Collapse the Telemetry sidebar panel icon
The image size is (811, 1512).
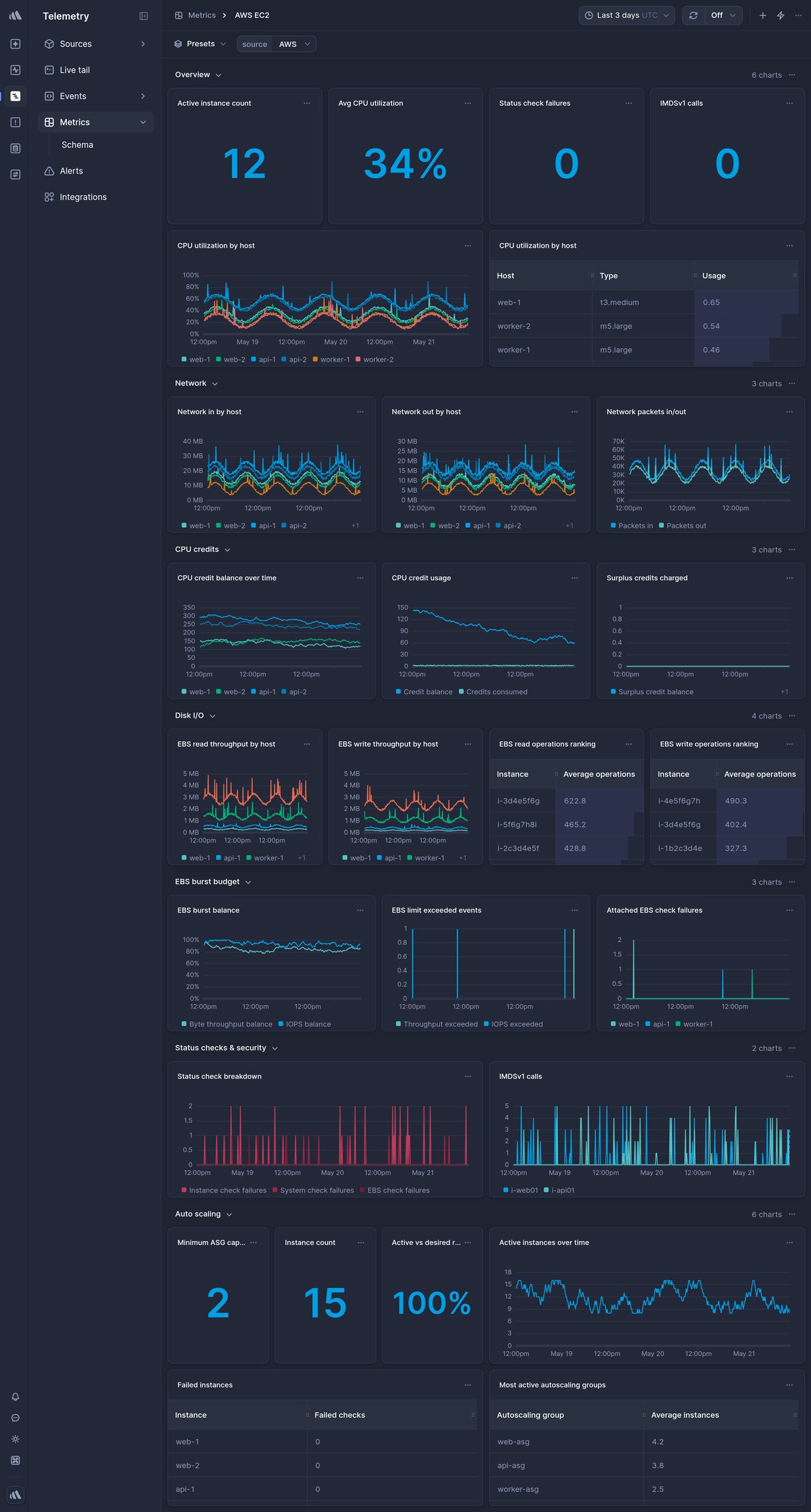144,16
